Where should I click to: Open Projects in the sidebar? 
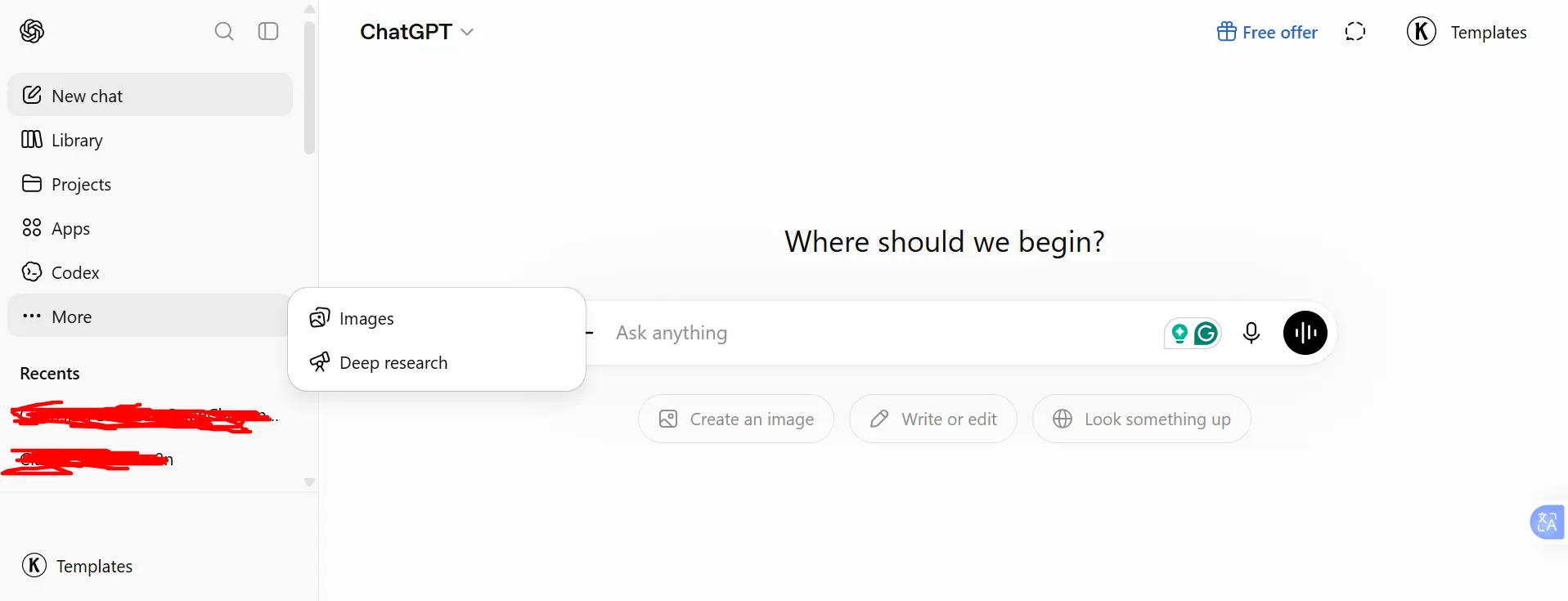(x=150, y=184)
